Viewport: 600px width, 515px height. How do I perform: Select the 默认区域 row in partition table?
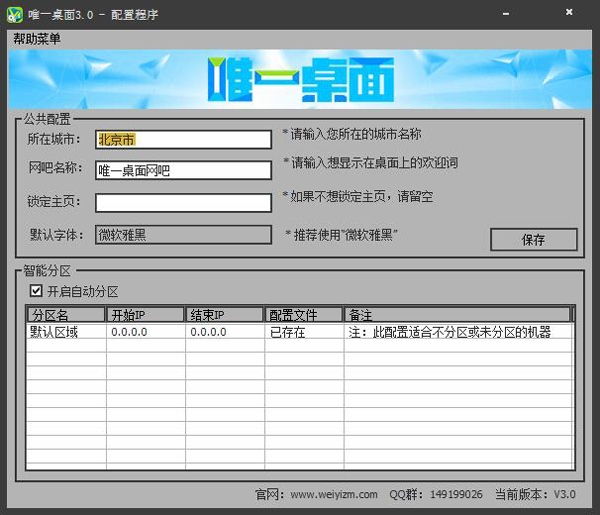tap(300, 332)
